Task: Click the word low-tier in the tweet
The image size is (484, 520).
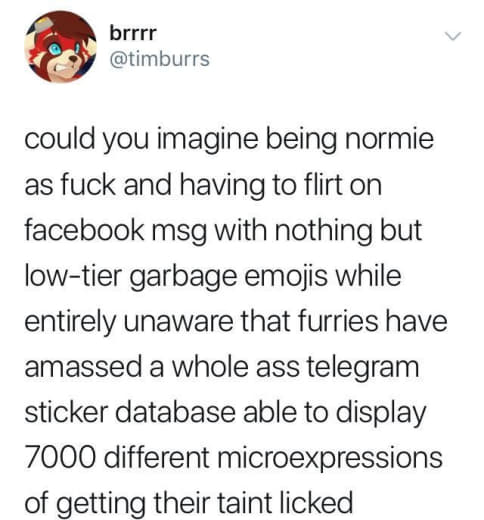Action: 73,276
